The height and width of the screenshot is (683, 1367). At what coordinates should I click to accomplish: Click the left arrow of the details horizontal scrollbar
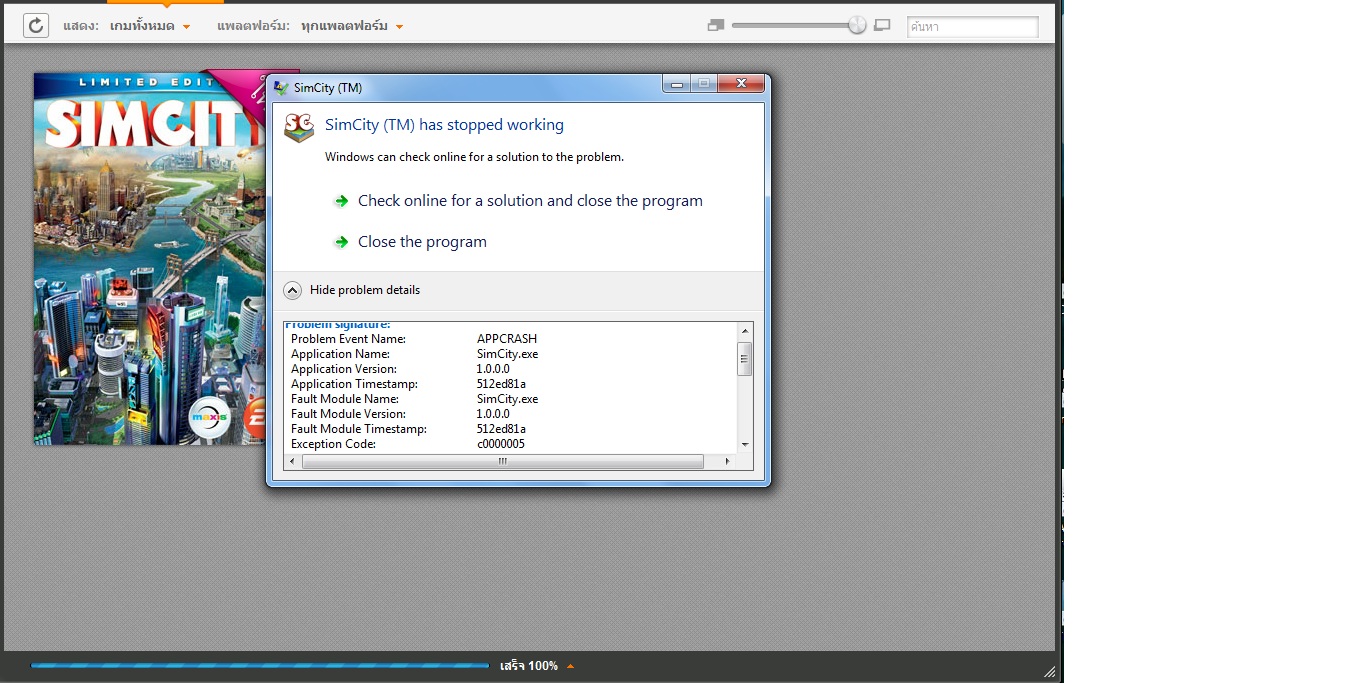[x=293, y=462]
